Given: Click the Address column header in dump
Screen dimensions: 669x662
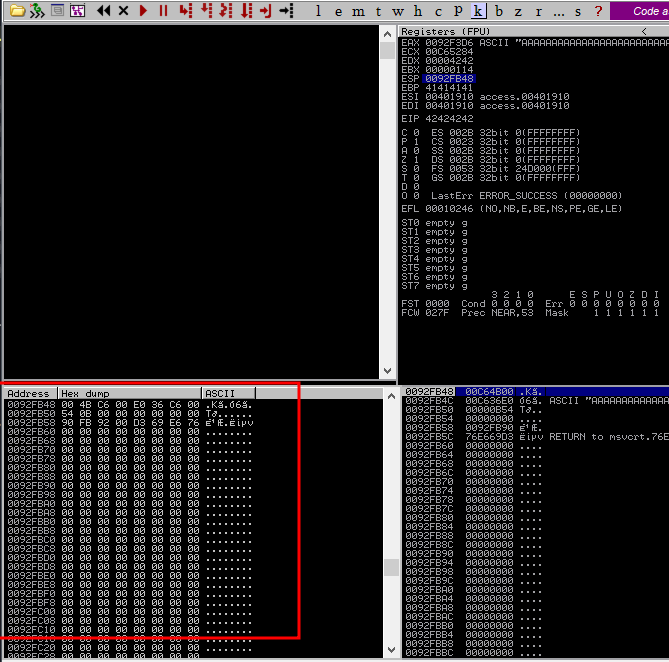Looking at the screenshot, I should (28, 393).
